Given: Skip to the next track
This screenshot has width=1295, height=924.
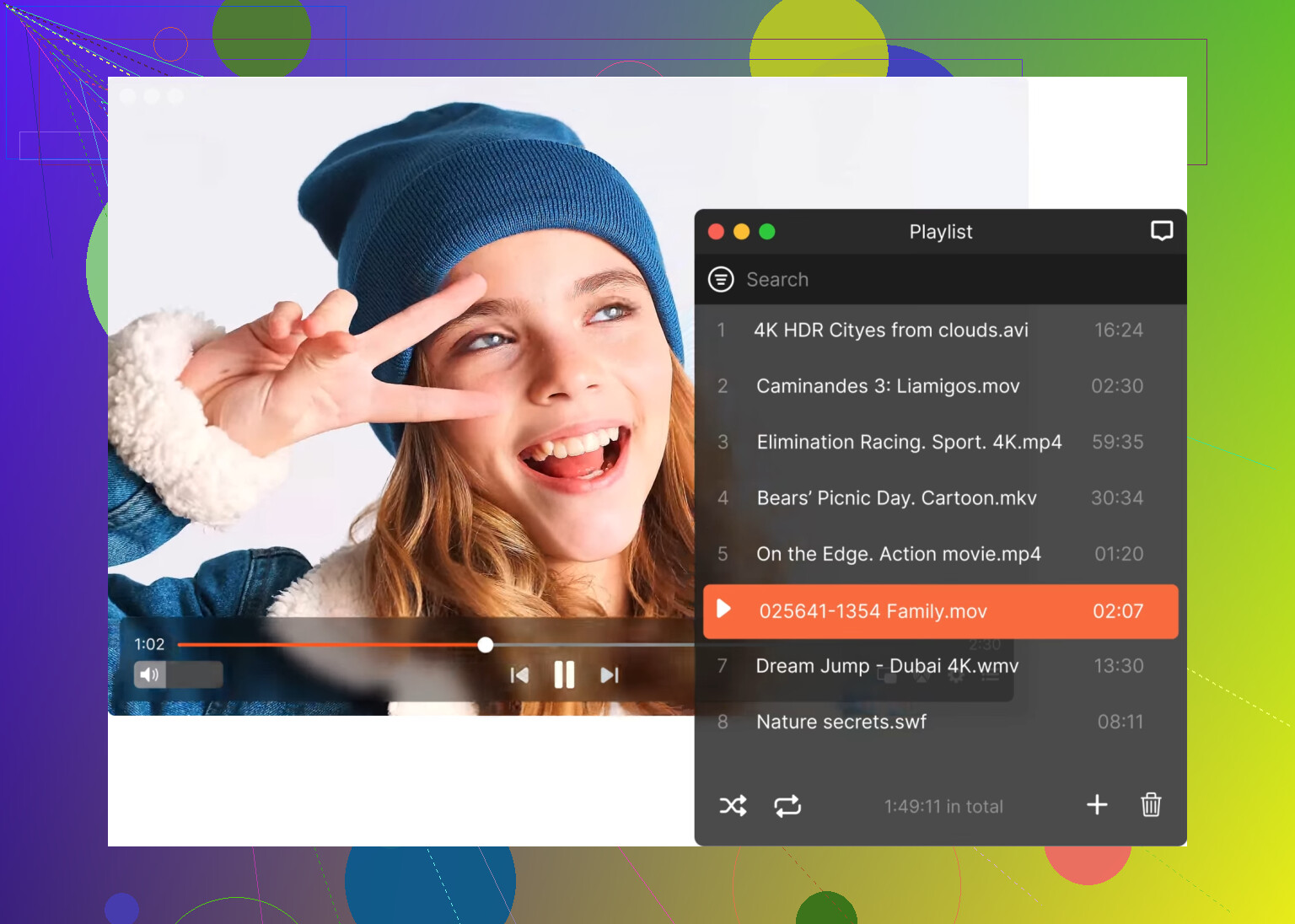Looking at the screenshot, I should pos(610,675).
